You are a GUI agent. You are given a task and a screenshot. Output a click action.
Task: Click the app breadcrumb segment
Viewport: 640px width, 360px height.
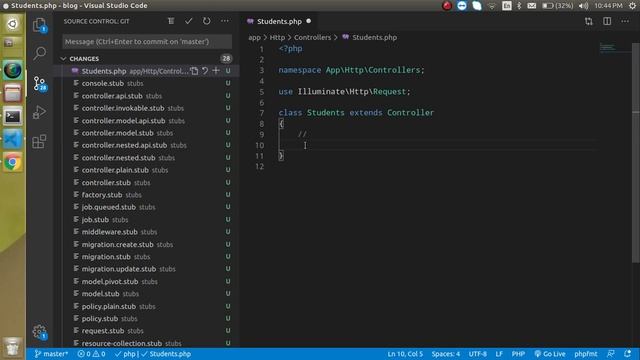click(254, 37)
